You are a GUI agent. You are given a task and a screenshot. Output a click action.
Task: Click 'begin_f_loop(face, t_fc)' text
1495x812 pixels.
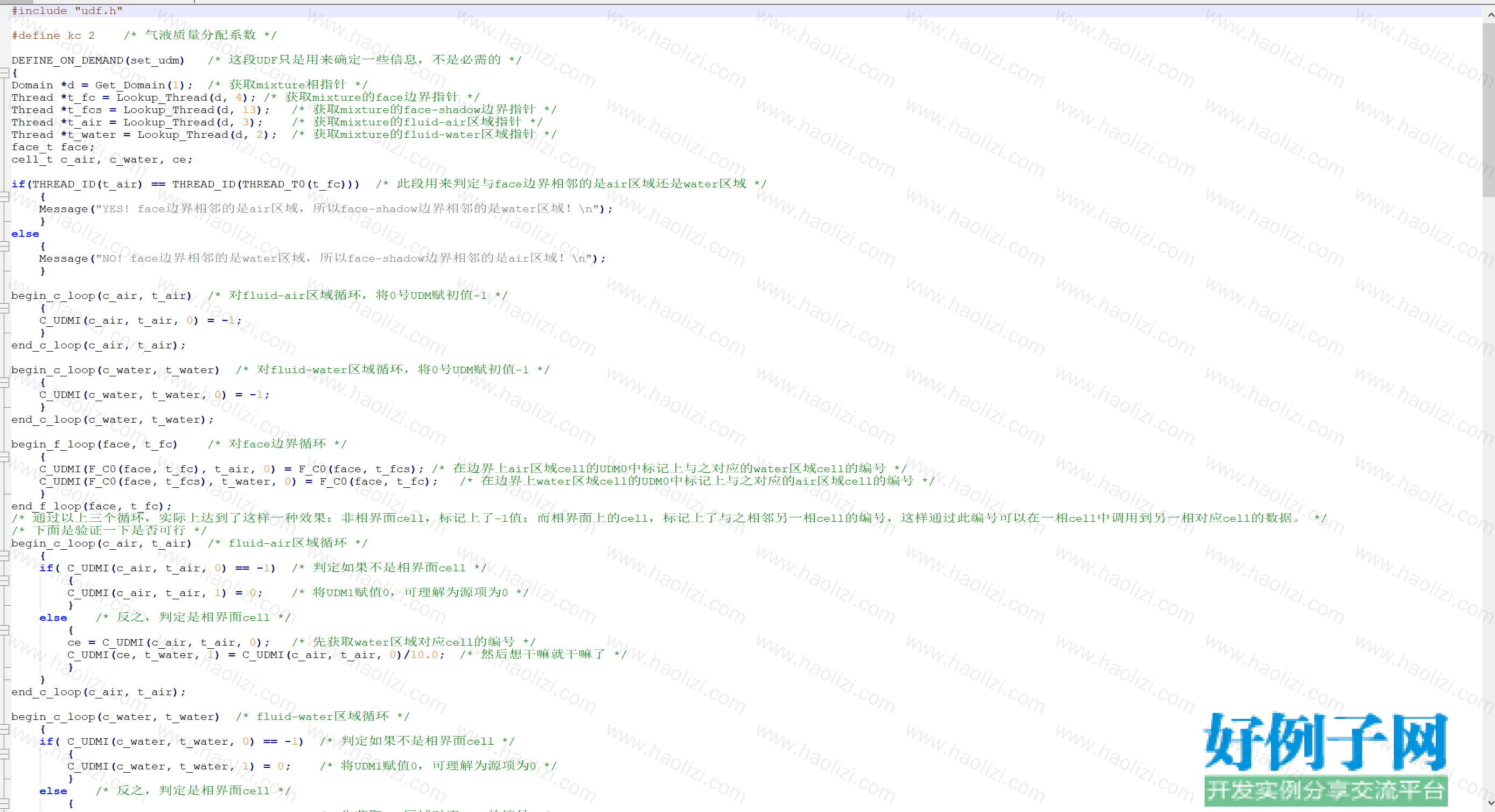pyautogui.click(x=94, y=445)
